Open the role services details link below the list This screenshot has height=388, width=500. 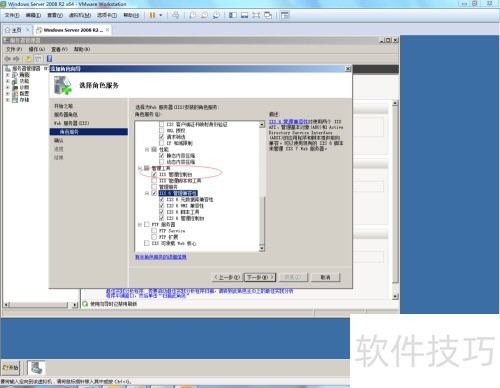pos(161,257)
